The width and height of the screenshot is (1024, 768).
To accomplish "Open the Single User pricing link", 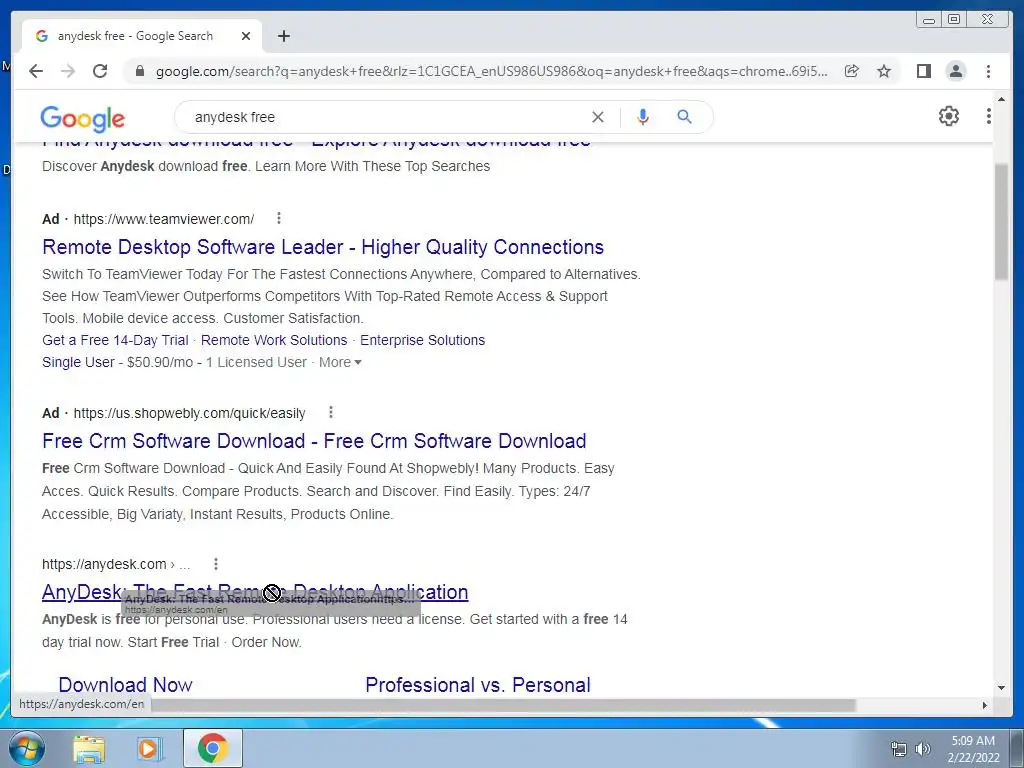I will tap(78, 362).
